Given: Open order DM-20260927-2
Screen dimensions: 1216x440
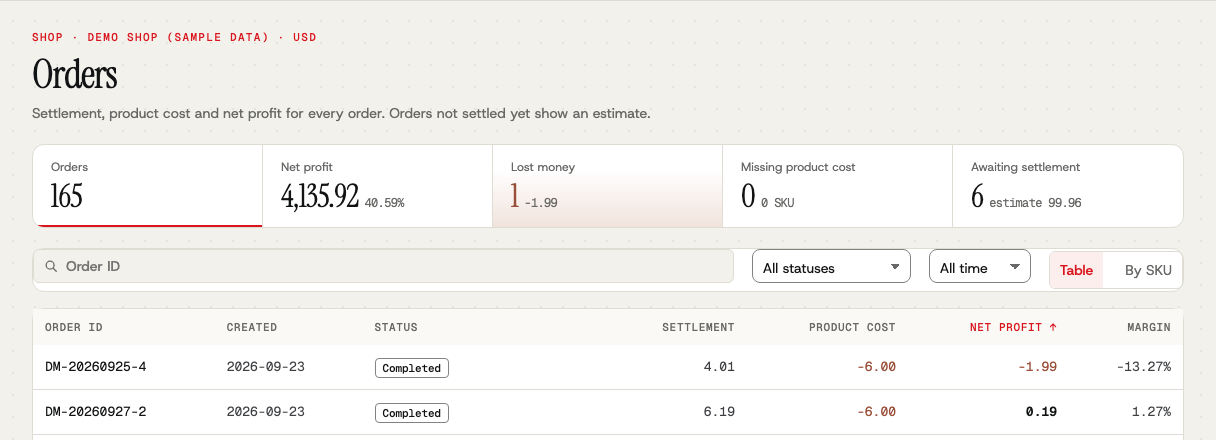Looking at the screenshot, I should tap(96, 412).
